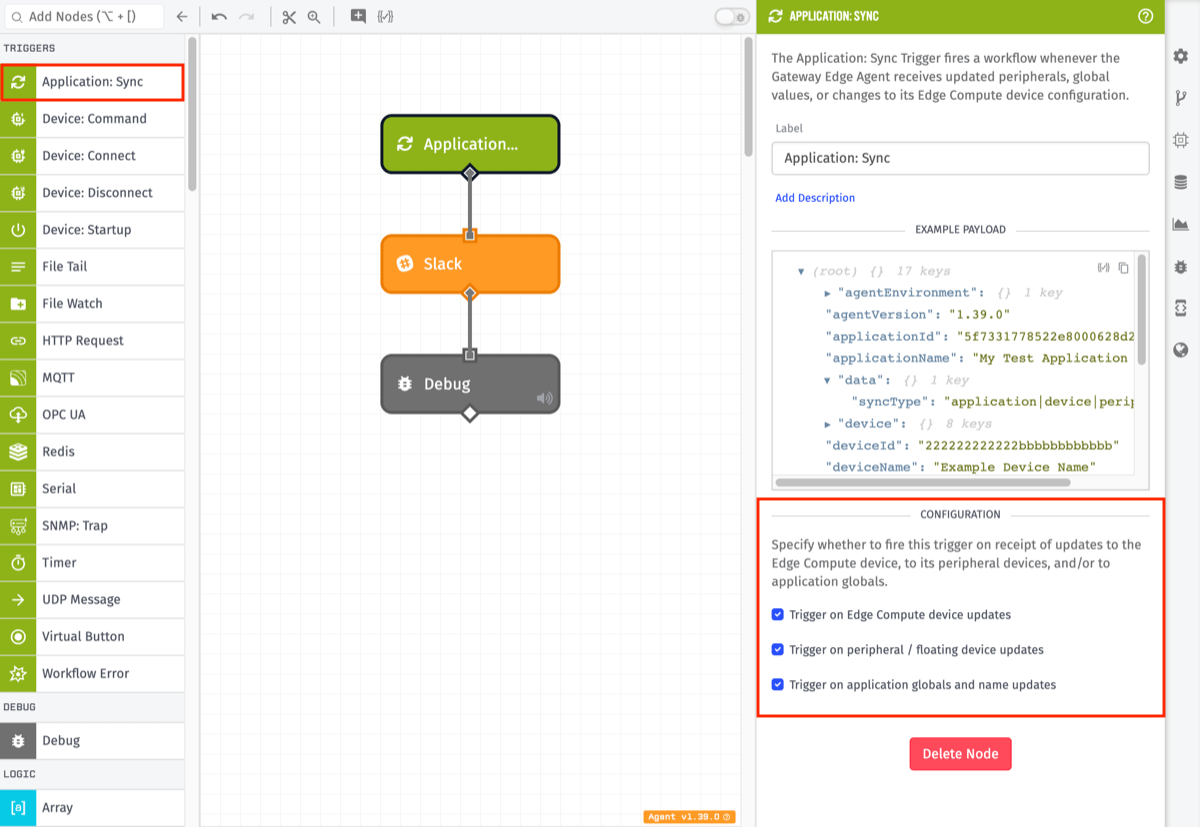Click the Timer stopwatch icon
This screenshot has height=827, width=1200.
coord(18,563)
